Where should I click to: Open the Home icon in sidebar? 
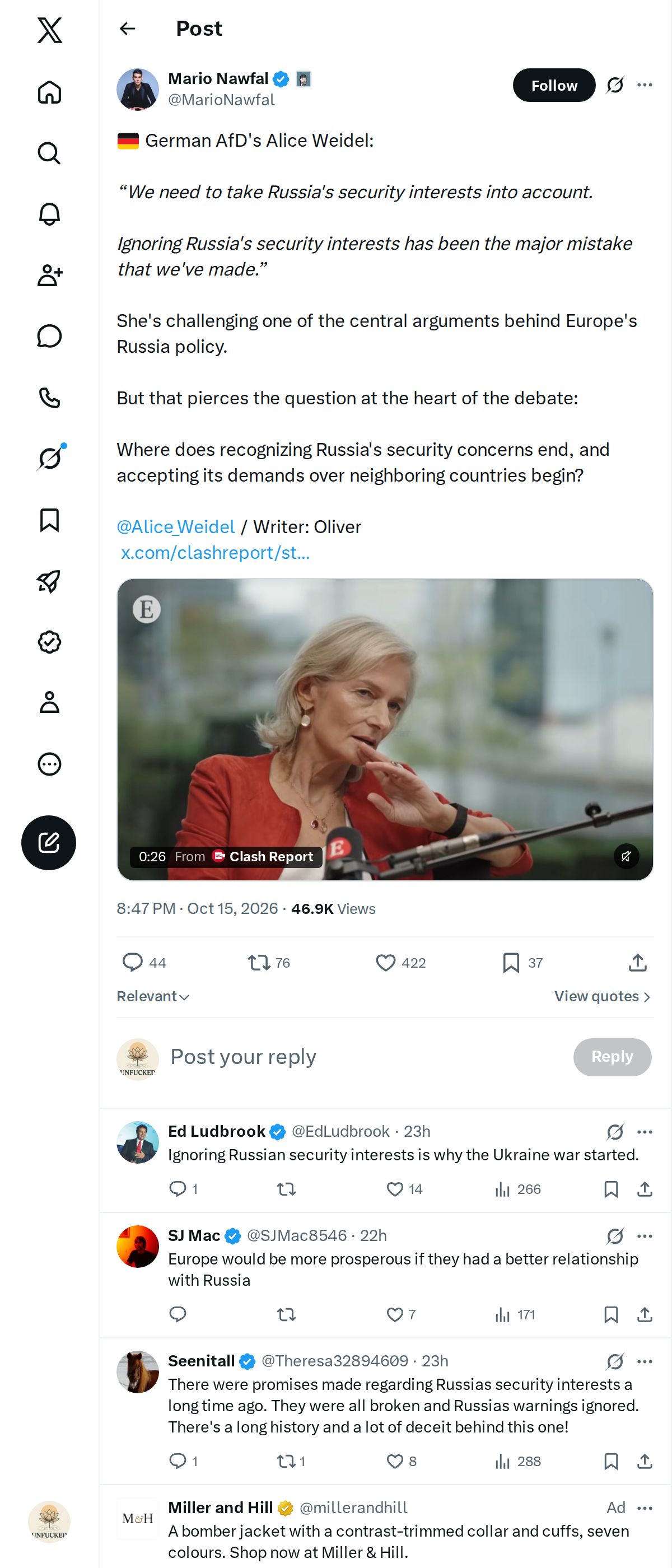pyautogui.click(x=49, y=92)
